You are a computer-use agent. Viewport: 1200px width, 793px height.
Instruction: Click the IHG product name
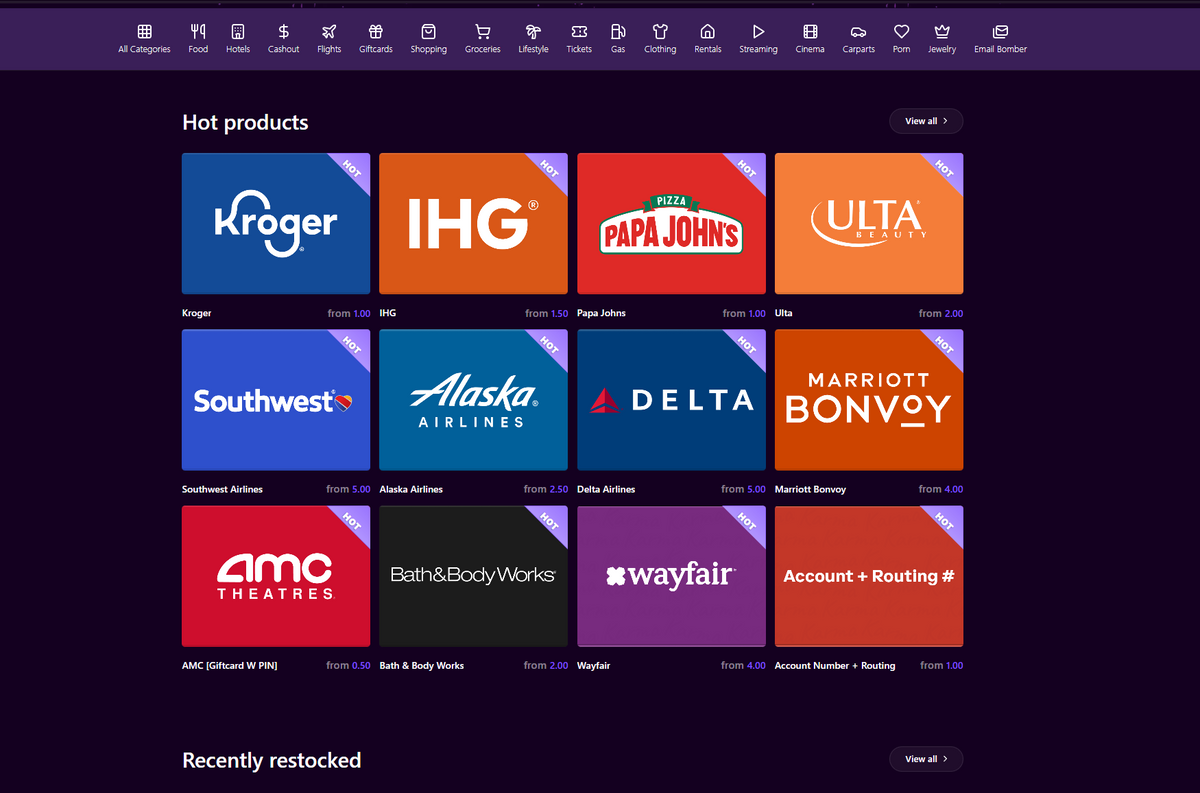[388, 313]
